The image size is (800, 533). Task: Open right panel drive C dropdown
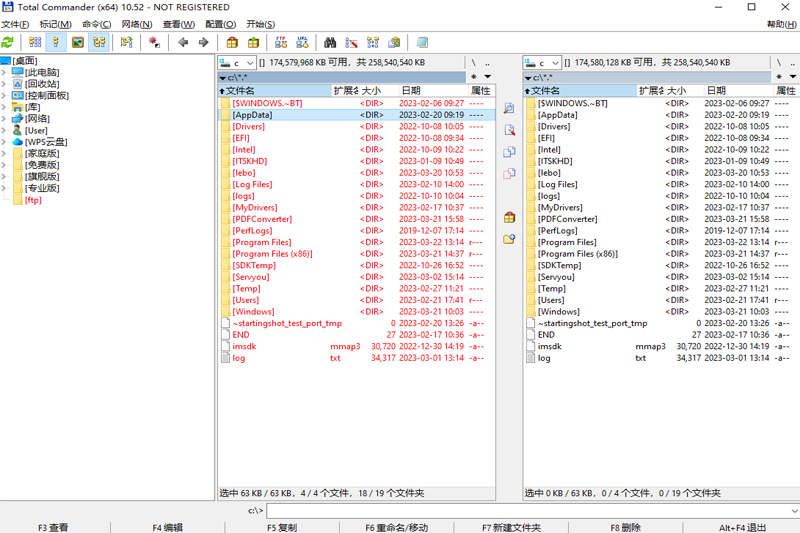pos(542,63)
